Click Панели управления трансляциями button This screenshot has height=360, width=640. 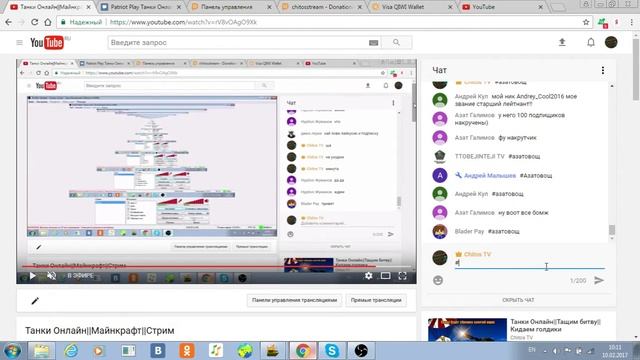(x=294, y=300)
